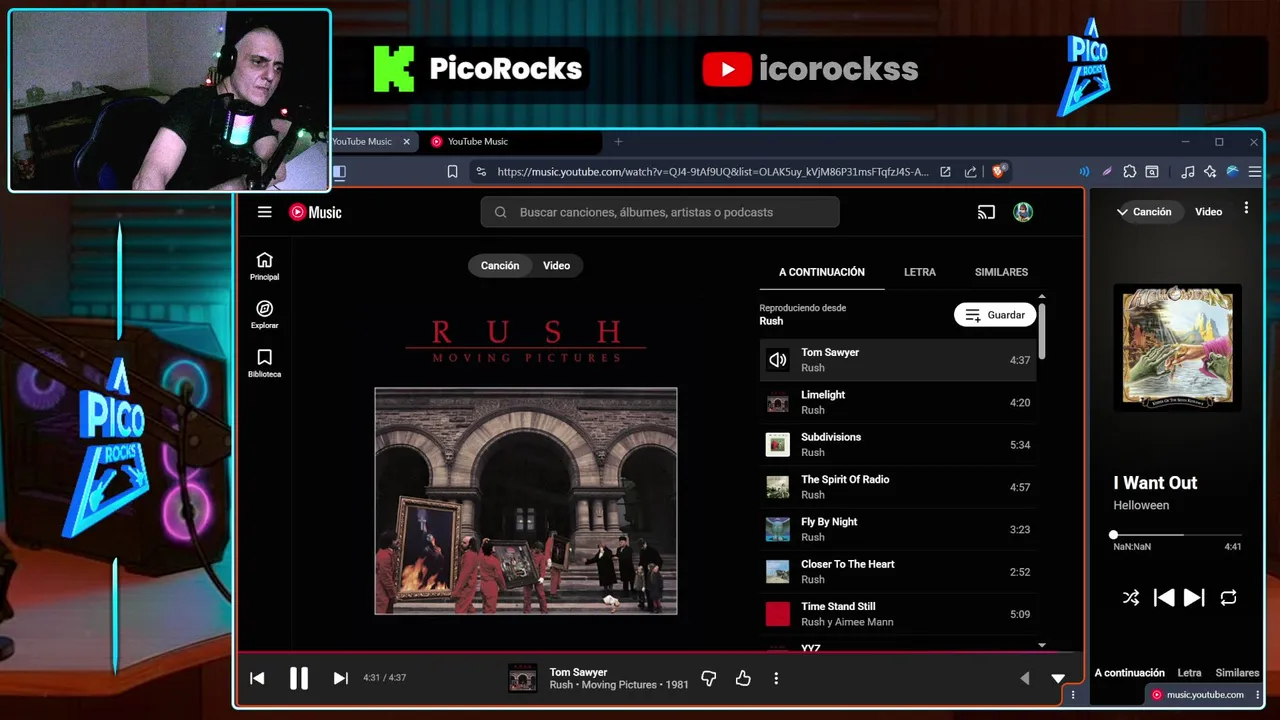Viewport: 1280px width, 720px height.
Task: Go to Principal home page
Action: pos(264,266)
